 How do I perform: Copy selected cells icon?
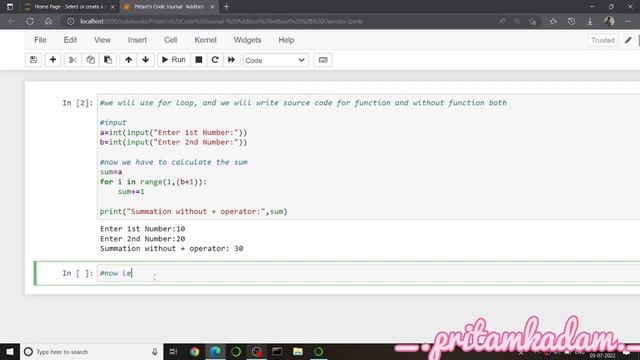pyautogui.click(x=90, y=60)
